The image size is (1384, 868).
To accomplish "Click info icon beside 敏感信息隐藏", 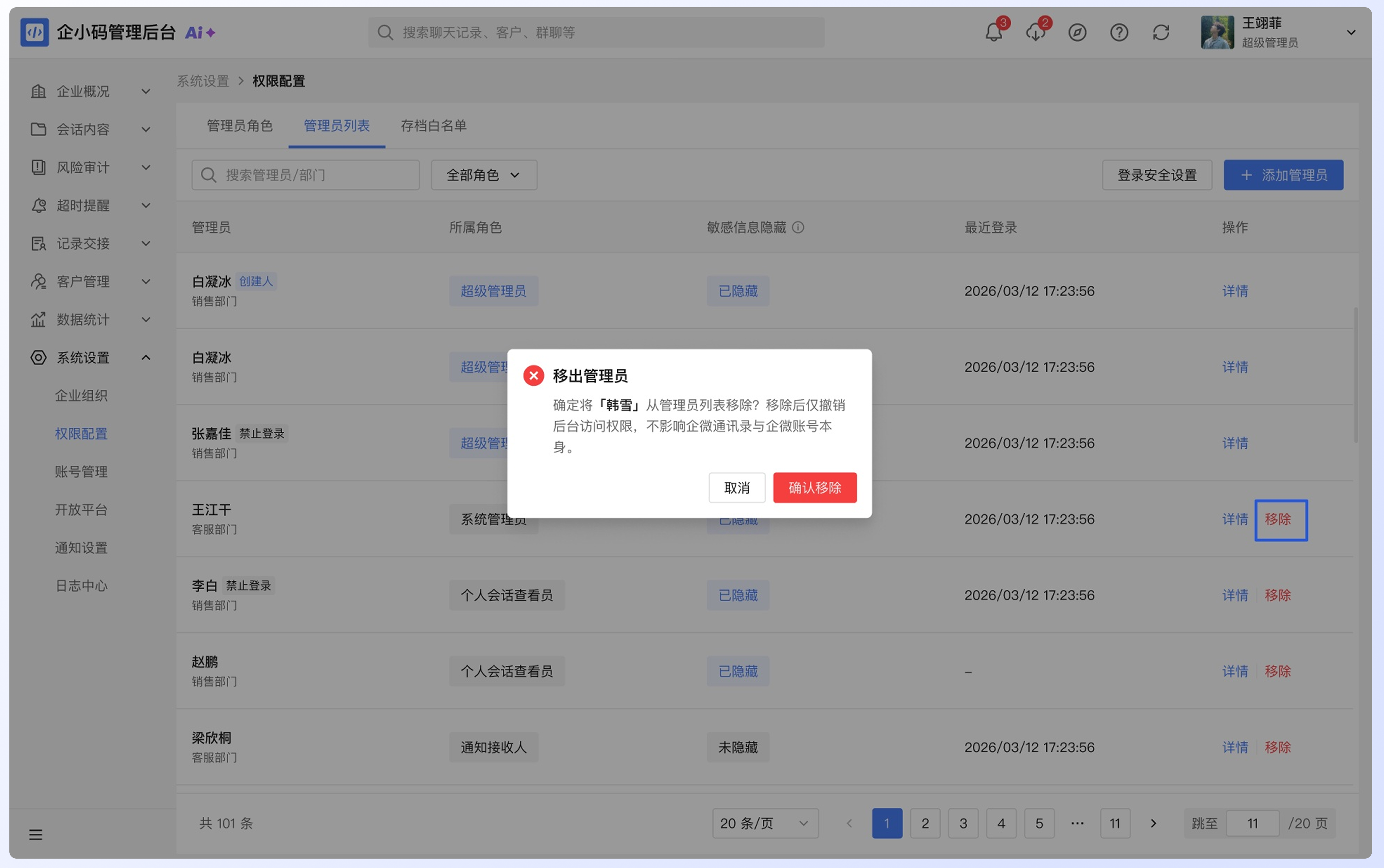I will [x=798, y=227].
